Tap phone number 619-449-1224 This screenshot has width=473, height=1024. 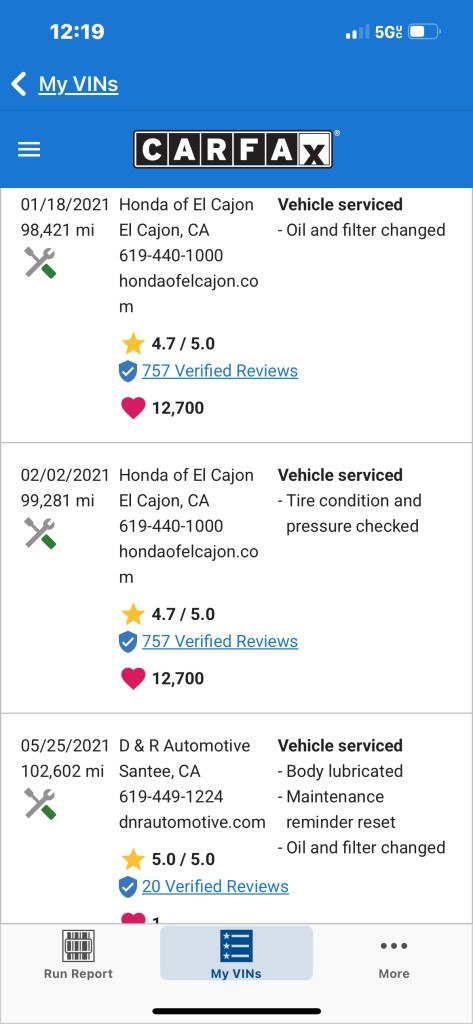tap(171, 797)
